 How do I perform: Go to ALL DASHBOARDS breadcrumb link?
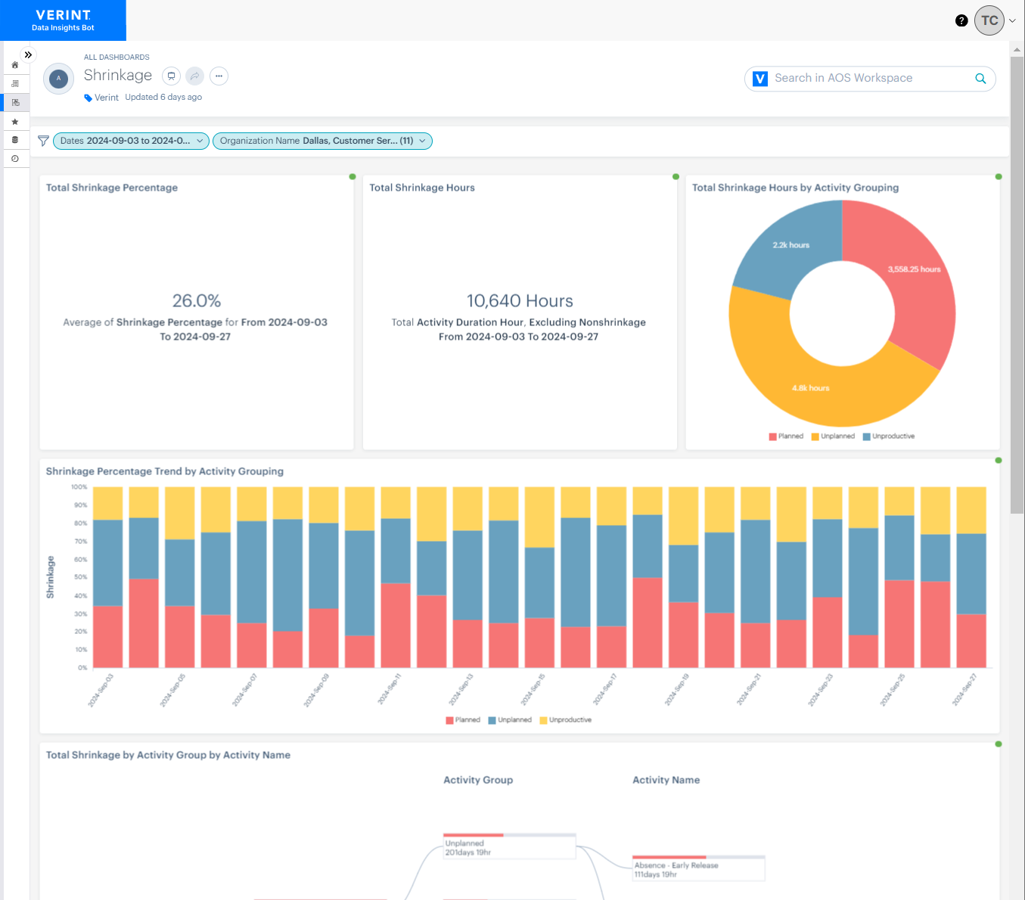pyautogui.click(x=116, y=57)
